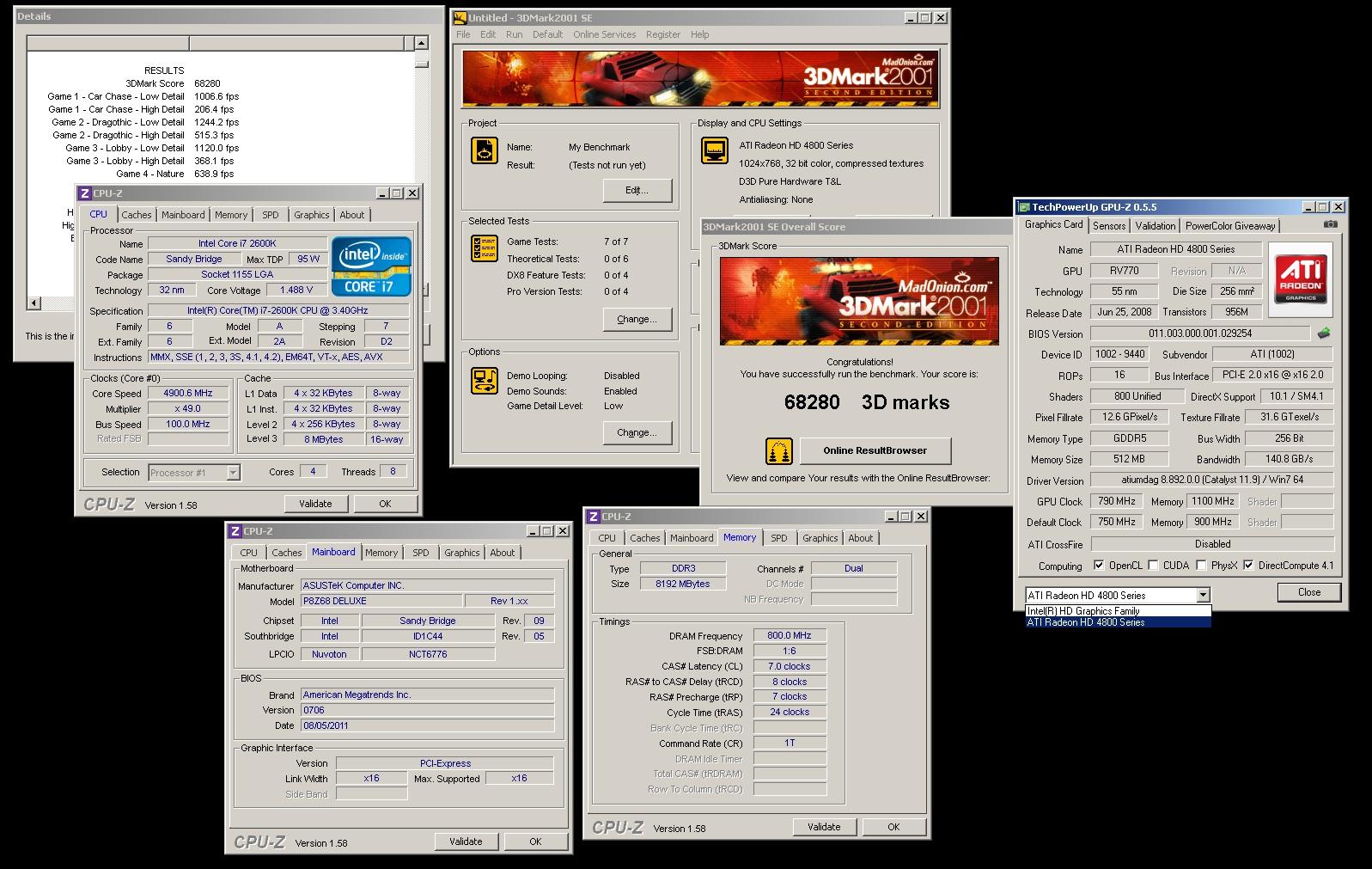
Task: Click the first column header in Details window
Action: point(107,43)
